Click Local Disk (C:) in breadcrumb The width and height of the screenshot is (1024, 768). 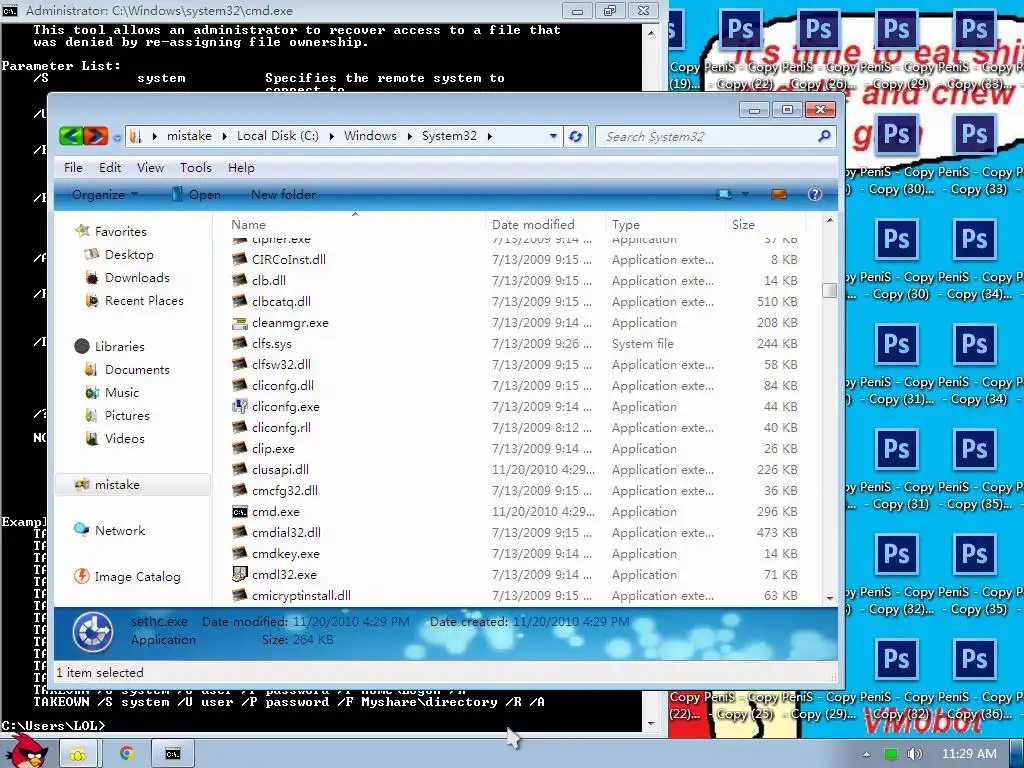point(278,136)
